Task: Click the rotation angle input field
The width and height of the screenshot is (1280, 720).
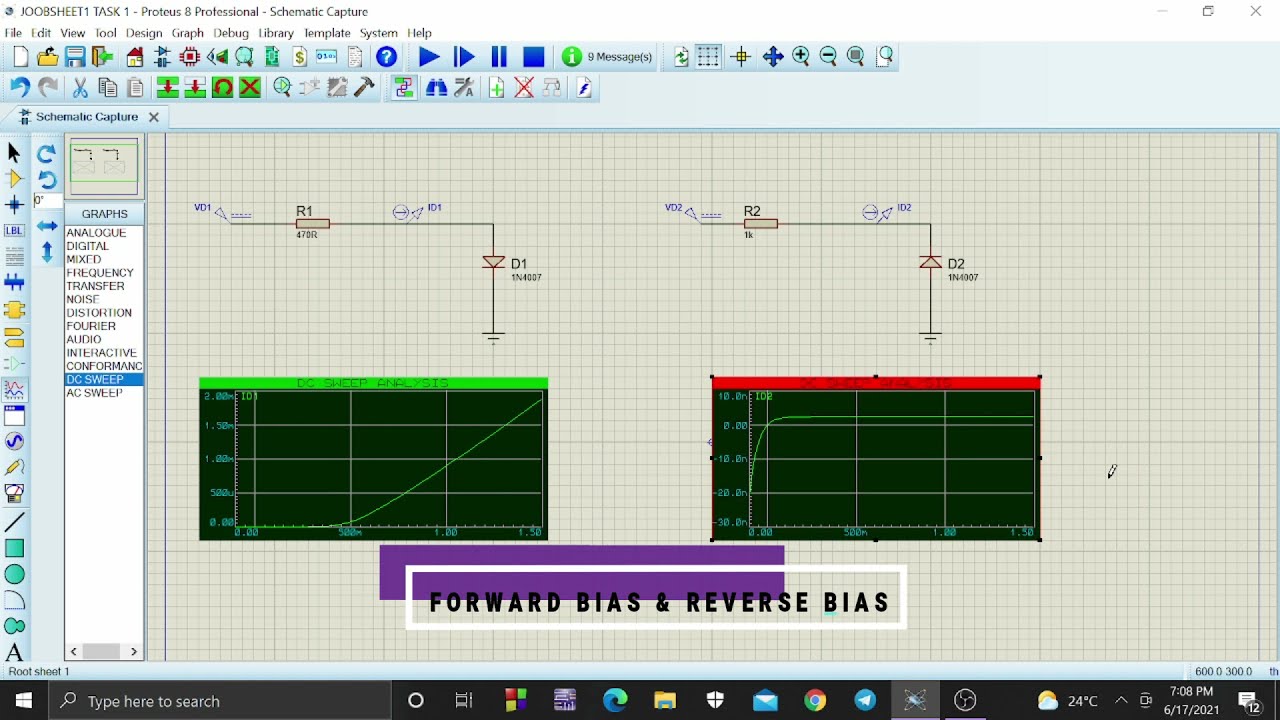Action: 46,201
